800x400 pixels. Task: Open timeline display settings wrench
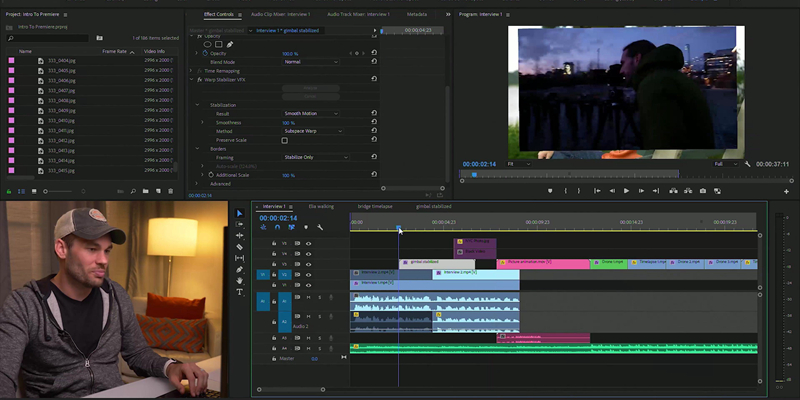320,227
